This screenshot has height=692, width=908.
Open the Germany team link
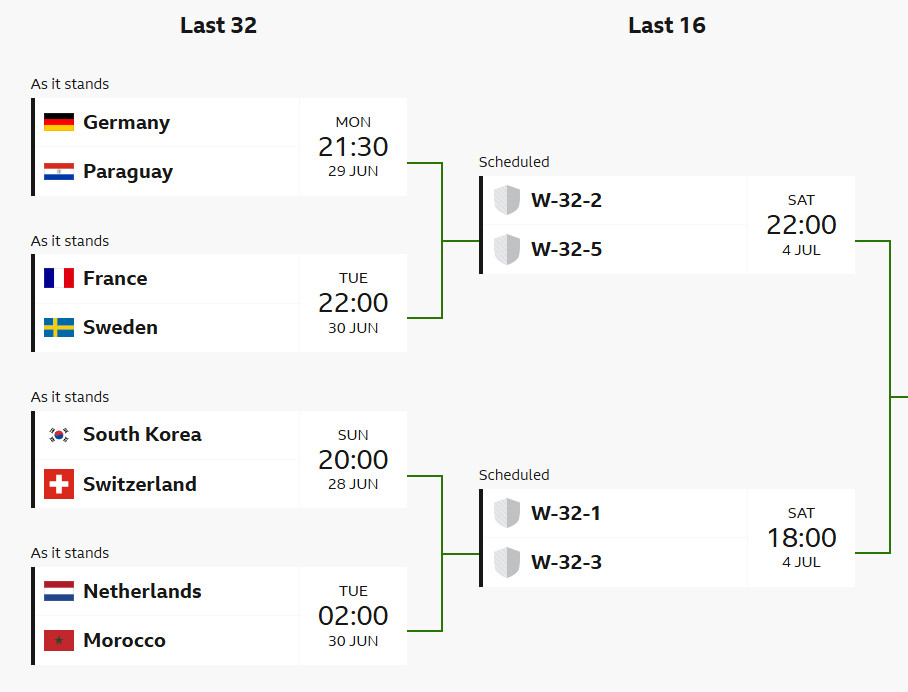[126, 123]
